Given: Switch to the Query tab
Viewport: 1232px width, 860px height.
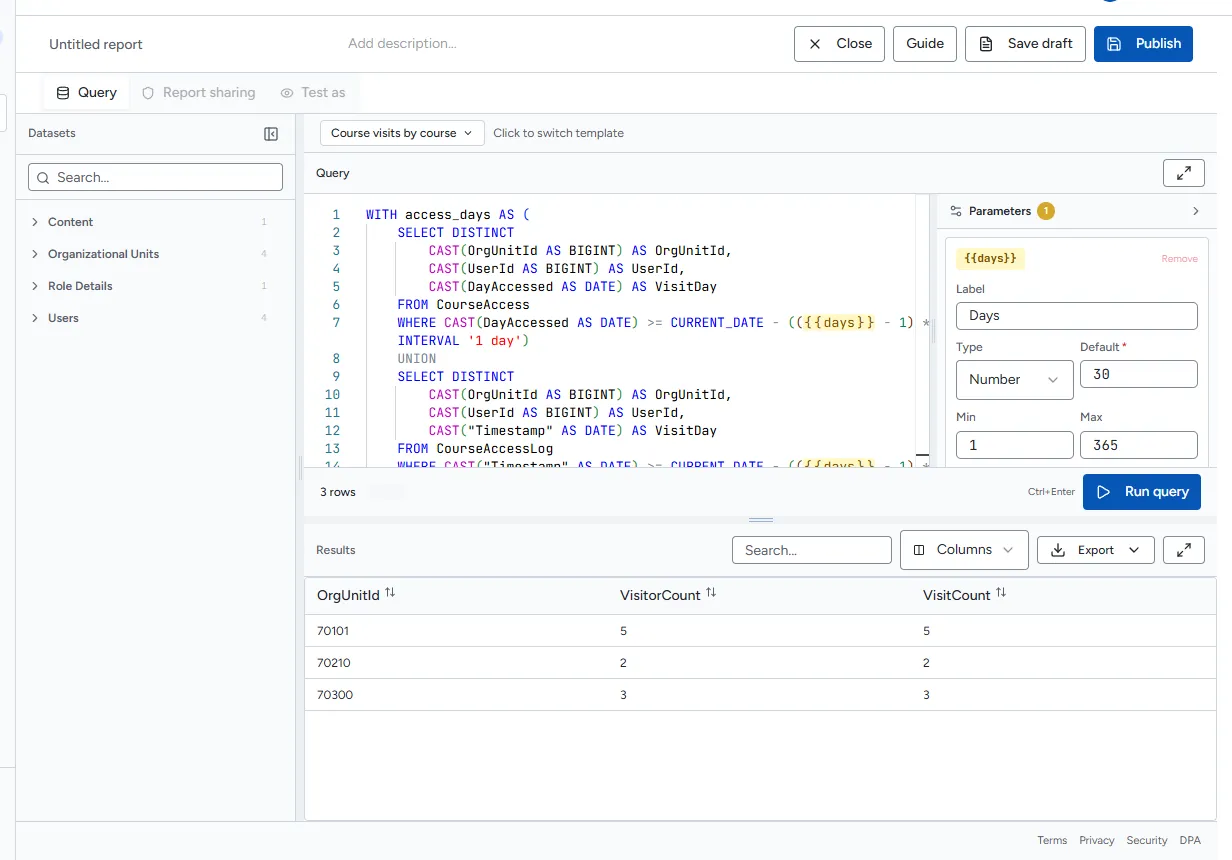Looking at the screenshot, I should pyautogui.click(x=86, y=93).
